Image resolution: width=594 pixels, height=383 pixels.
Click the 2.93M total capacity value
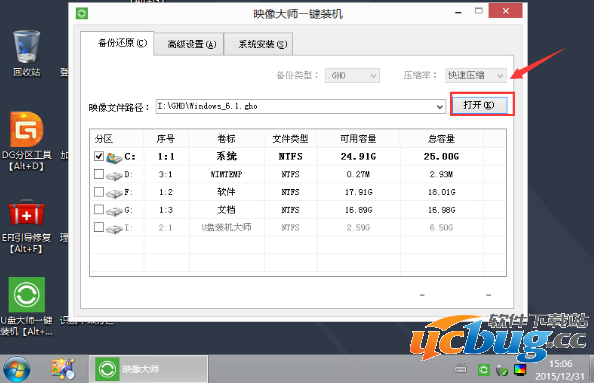(x=441, y=175)
